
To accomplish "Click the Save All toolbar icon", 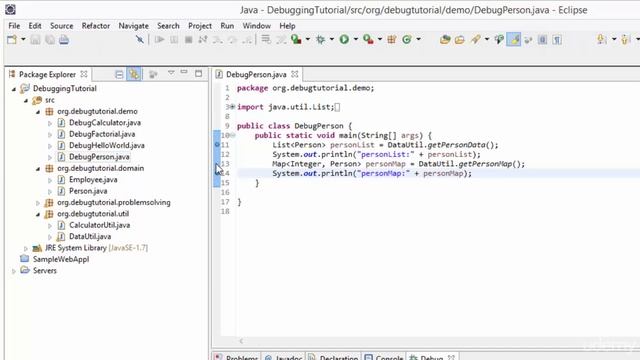I will coord(50,40).
